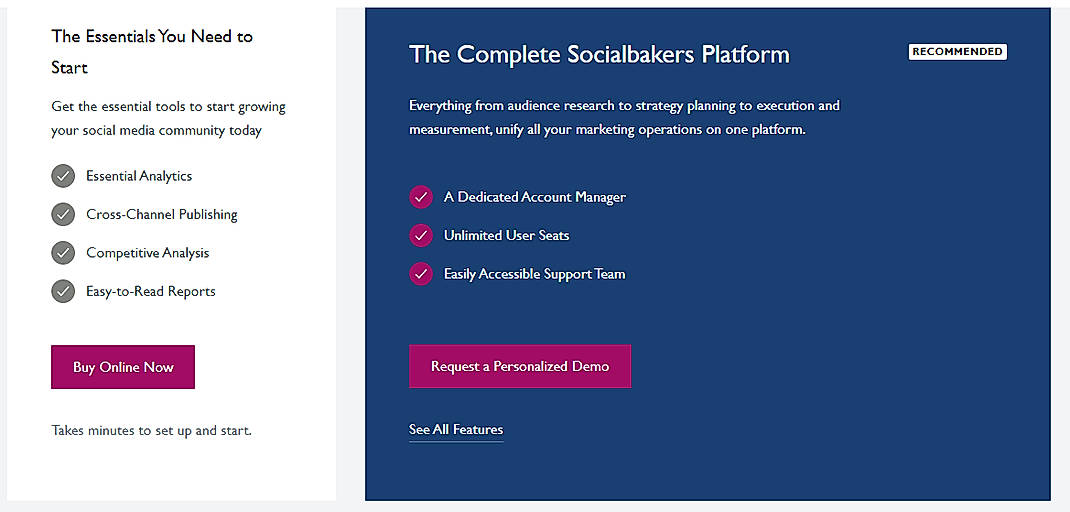Click the Accessible Support Team checkmark icon
1070x512 pixels.
pyautogui.click(x=421, y=274)
